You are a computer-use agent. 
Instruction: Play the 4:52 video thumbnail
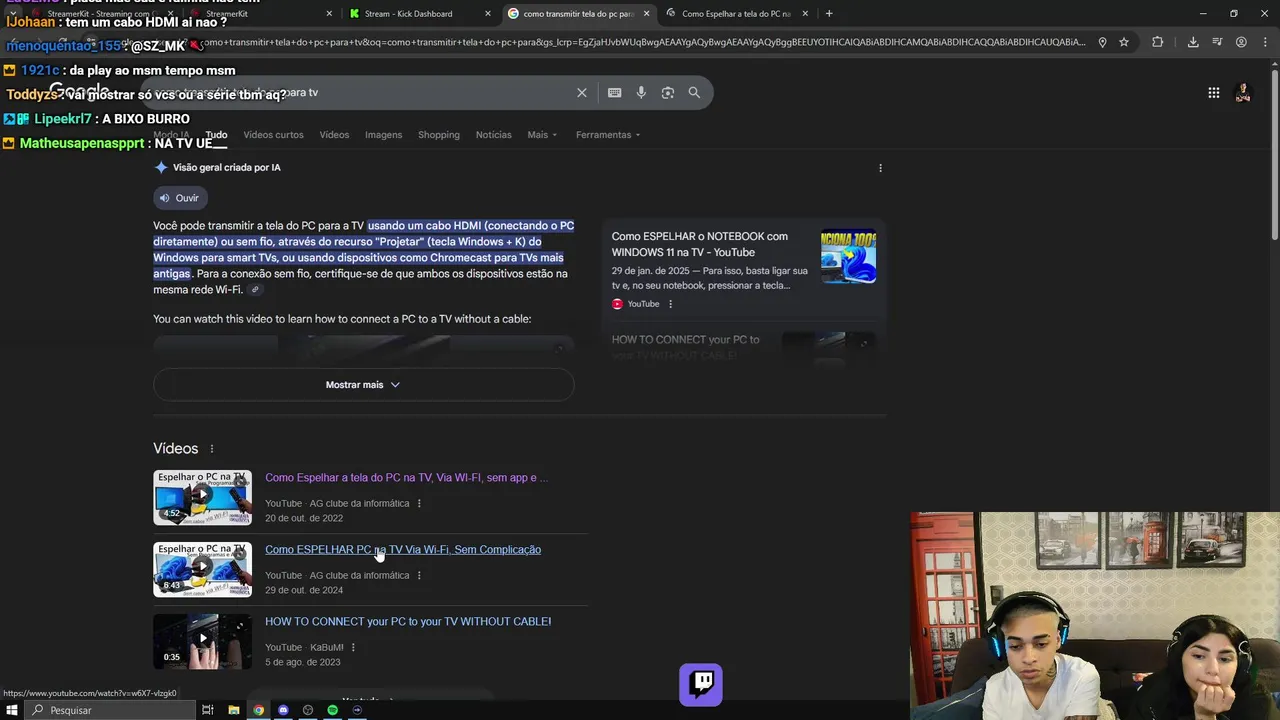(202, 498)
